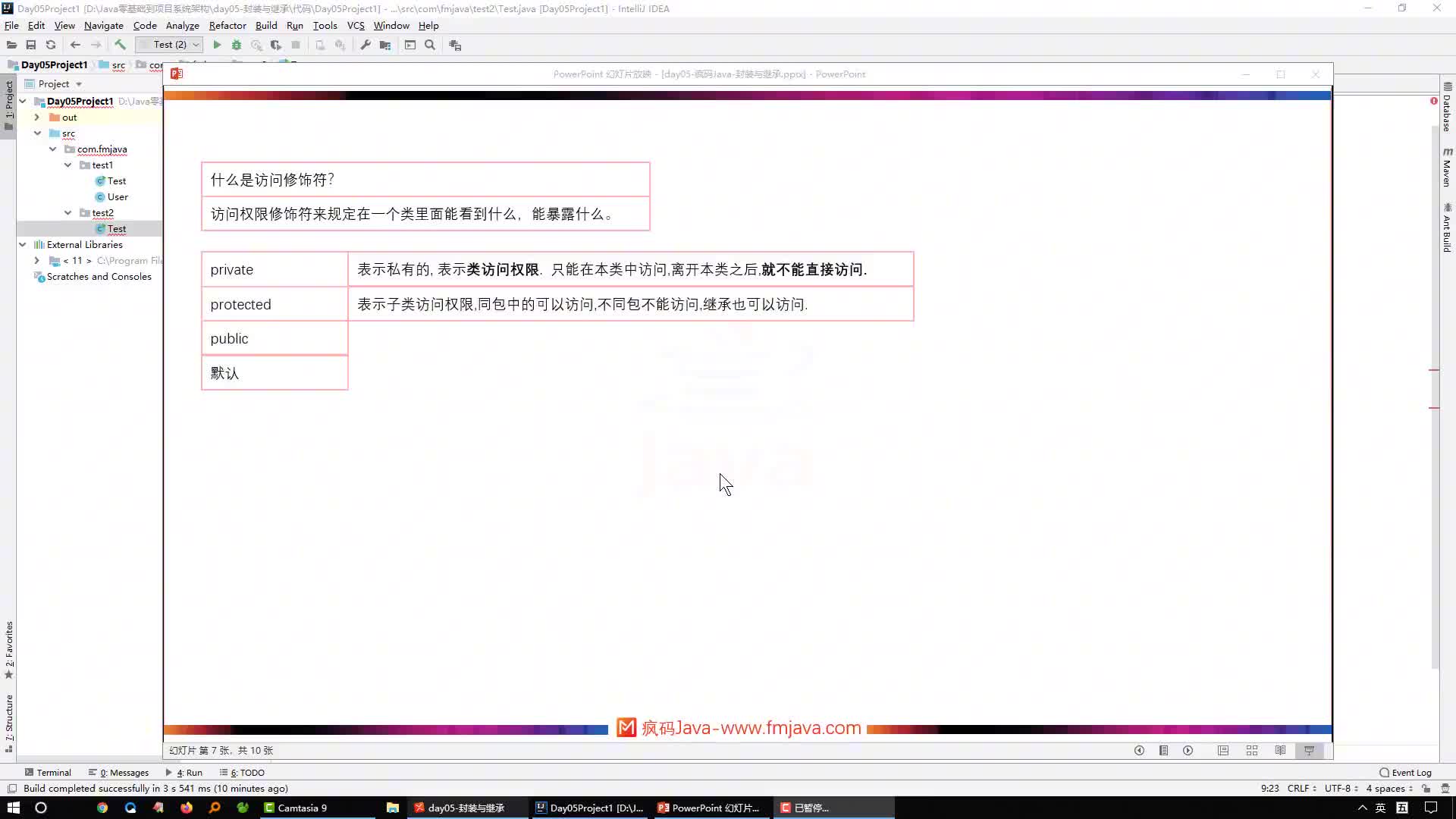The width and height of the screenshot is (1456, 819).
Task: Open the Refactor menu
Action: coord(227,25)
